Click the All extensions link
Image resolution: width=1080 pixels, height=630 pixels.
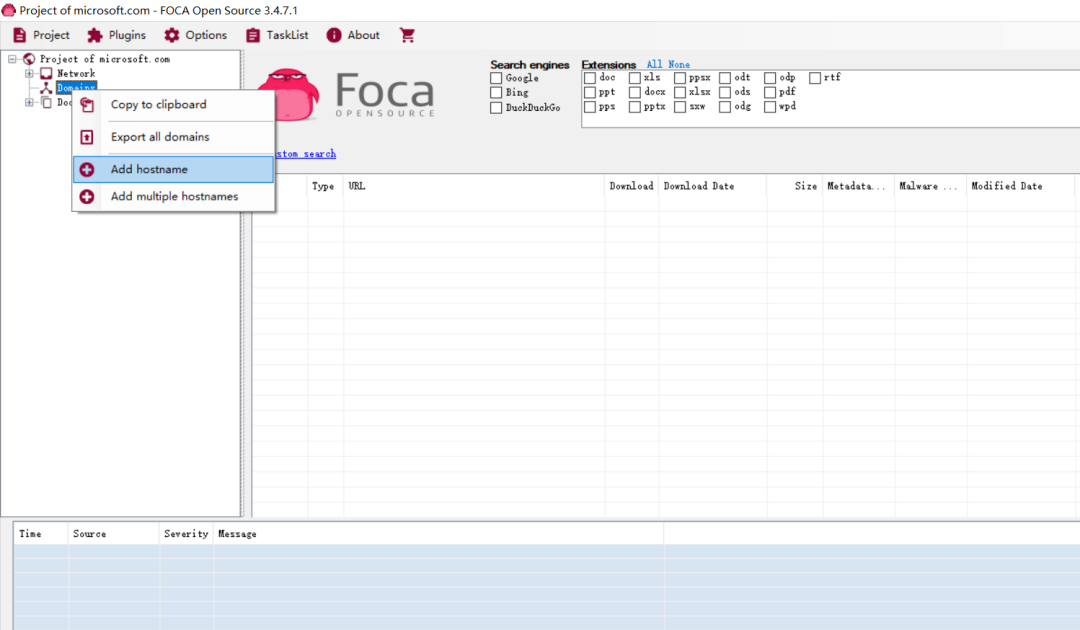click(654, 64)
